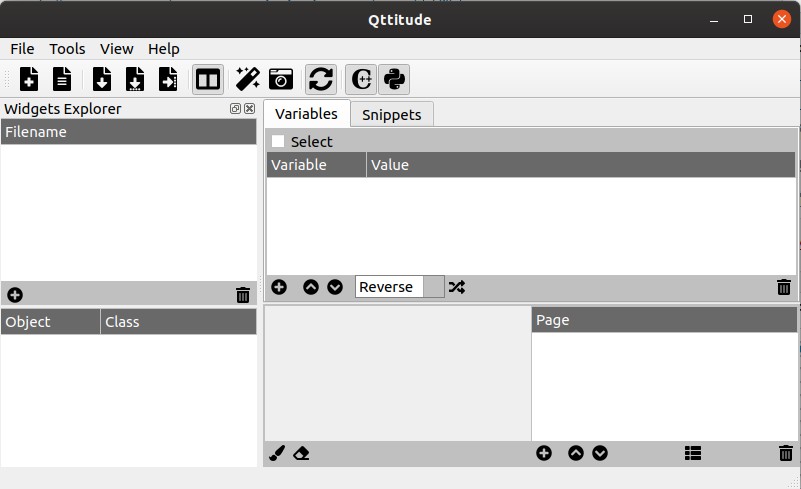Viewport: 801px width, 489px height.
Task: Delete selected file in Widgets Explorer
Action: tap(243, 295)
